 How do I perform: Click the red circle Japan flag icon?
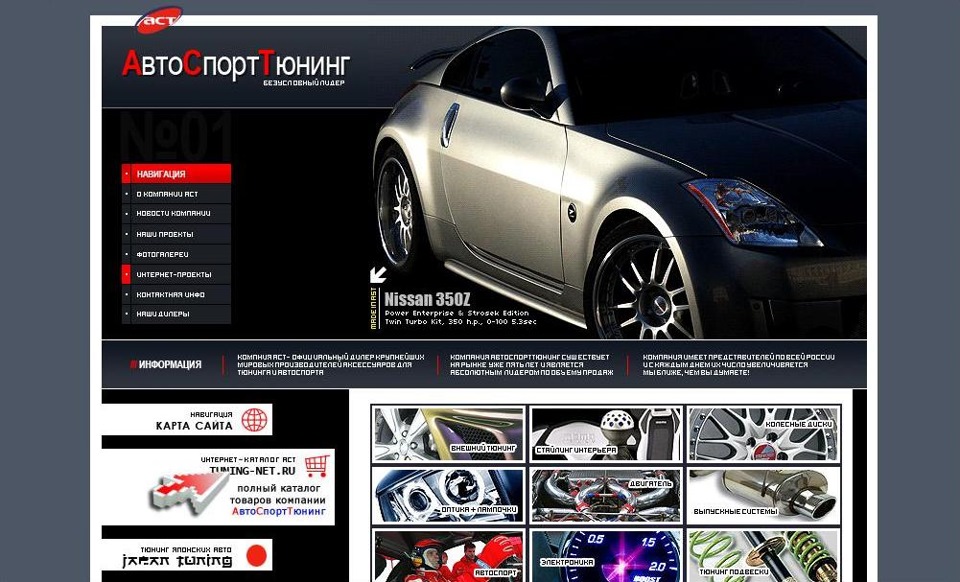258,556
